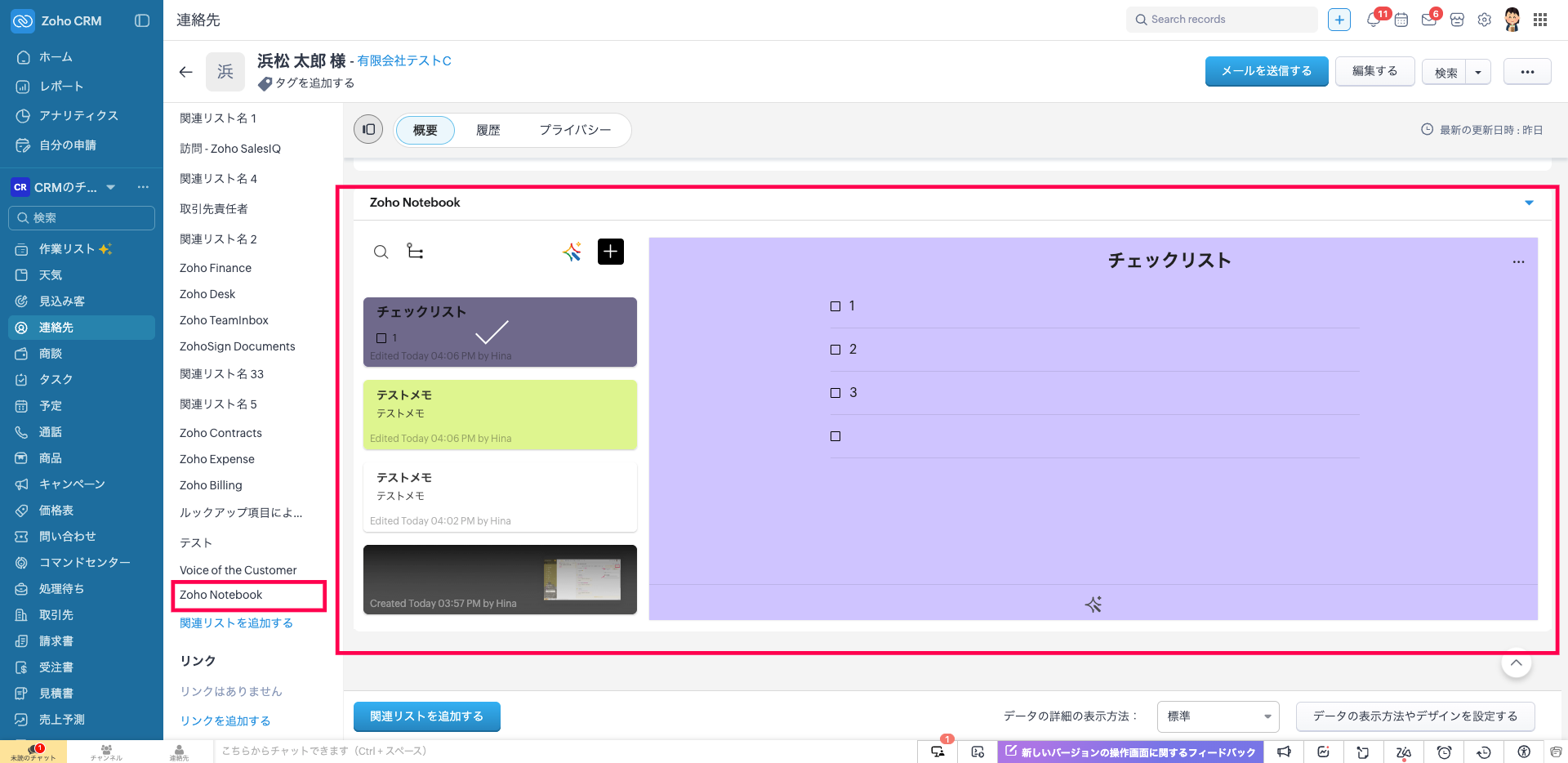1568x763 pixels.
Task: Click the back arrow beside contact name
Action: tap(186, 72)
